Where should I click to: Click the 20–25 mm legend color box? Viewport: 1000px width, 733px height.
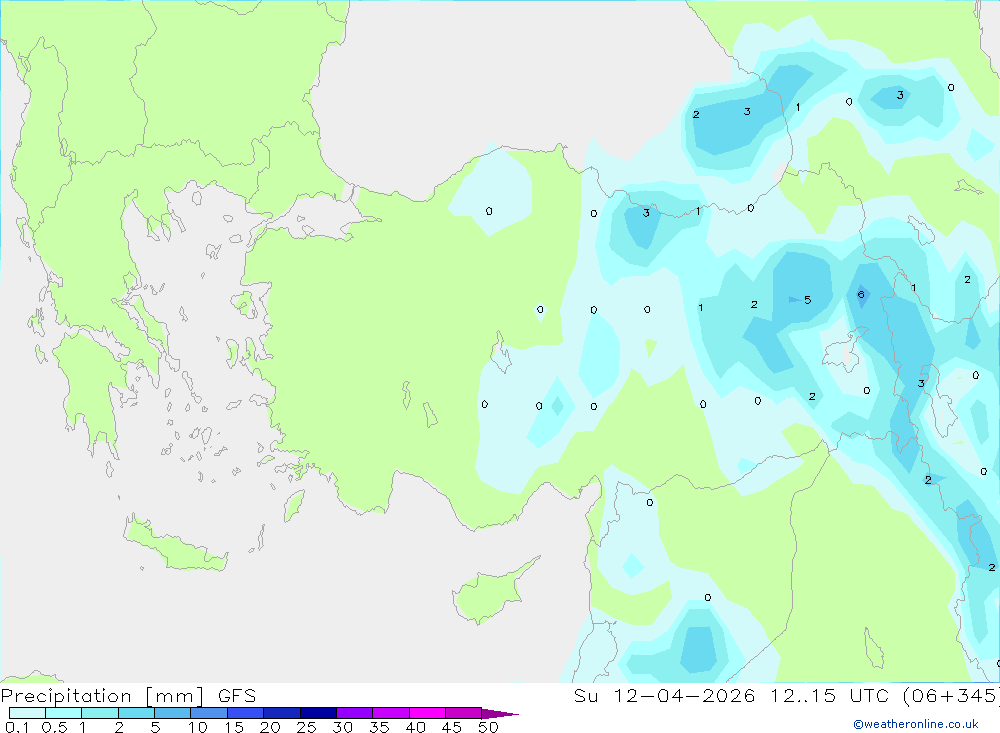pyautogui.click(x=282, y=713)
